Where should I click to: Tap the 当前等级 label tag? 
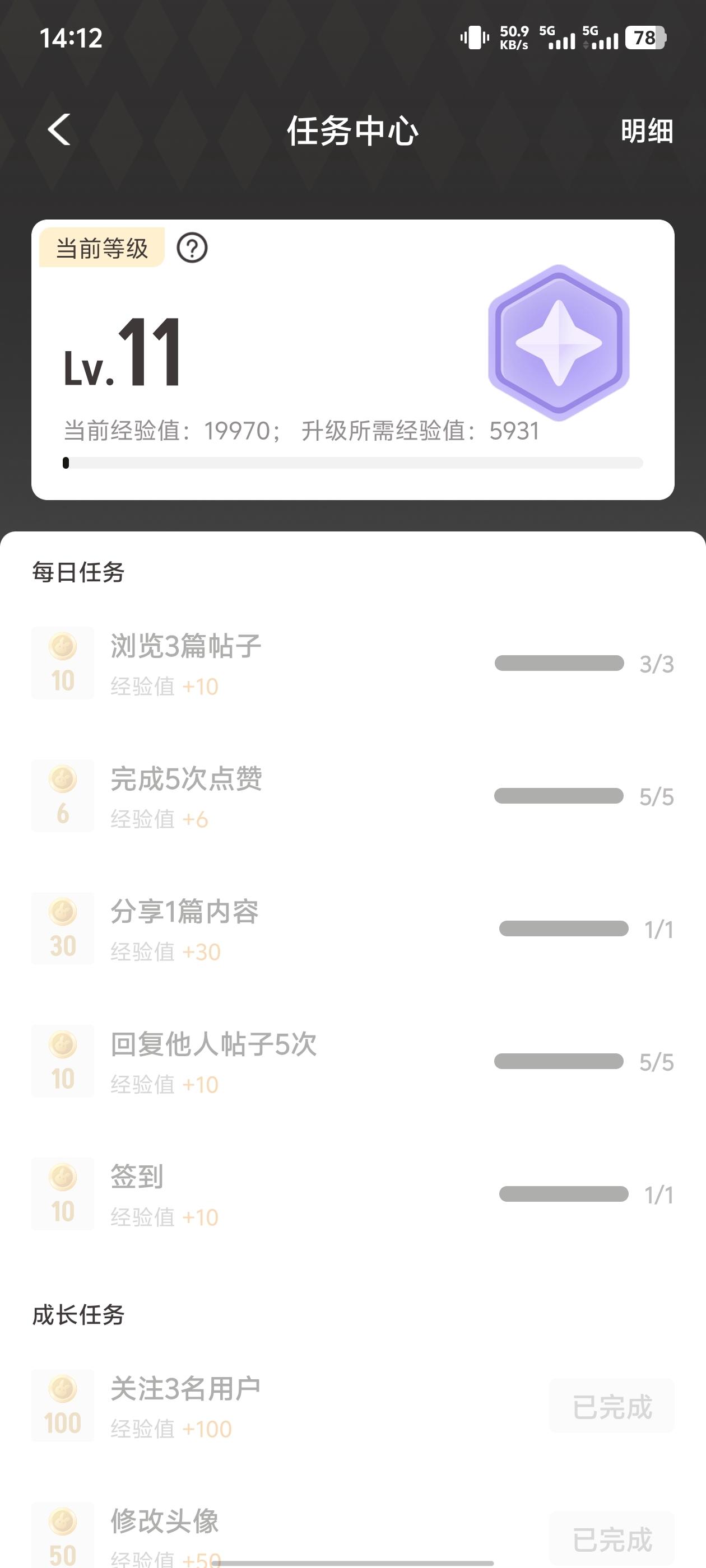[102, 248]
